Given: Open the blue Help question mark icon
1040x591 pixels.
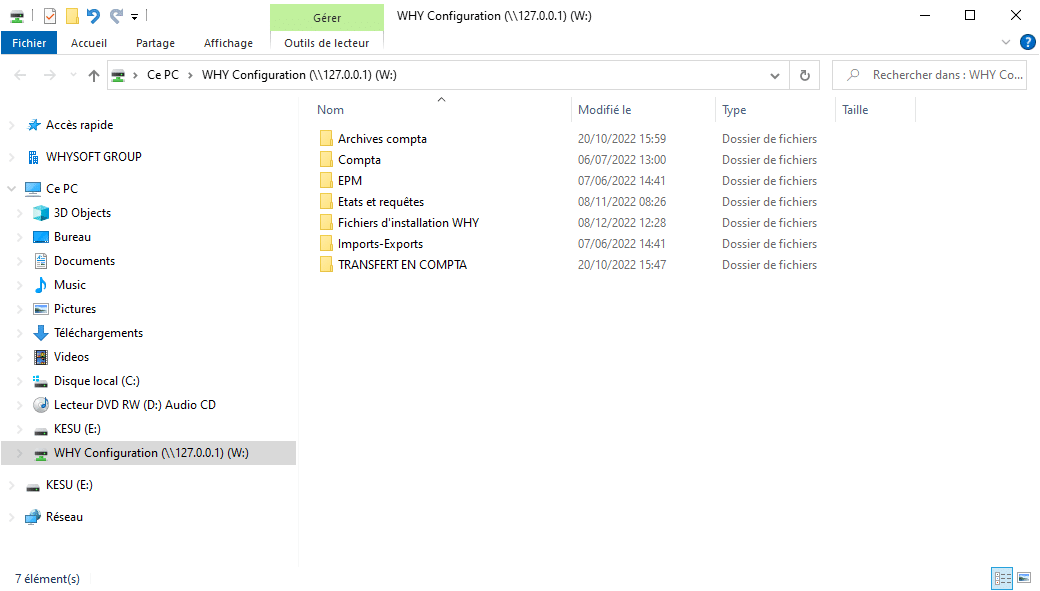Looking at the screenshot, I should pos(1027,42).
